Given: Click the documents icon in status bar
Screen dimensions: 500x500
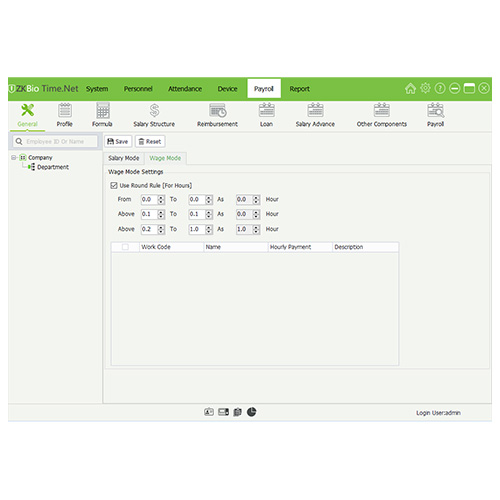Looking at the screenshot, I should click(237, 412).
